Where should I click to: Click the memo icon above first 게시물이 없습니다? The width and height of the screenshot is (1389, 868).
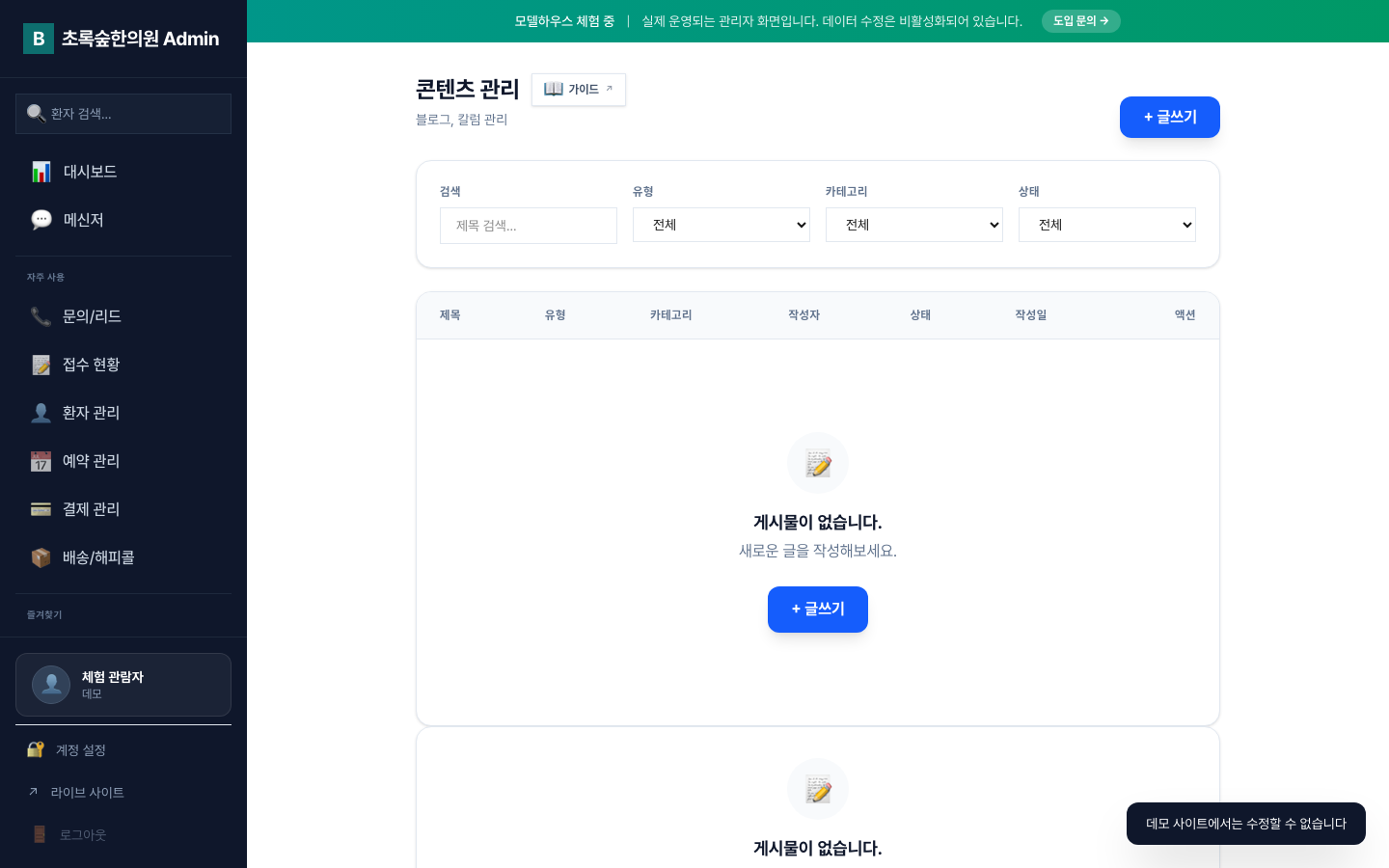tap(818, 463)
